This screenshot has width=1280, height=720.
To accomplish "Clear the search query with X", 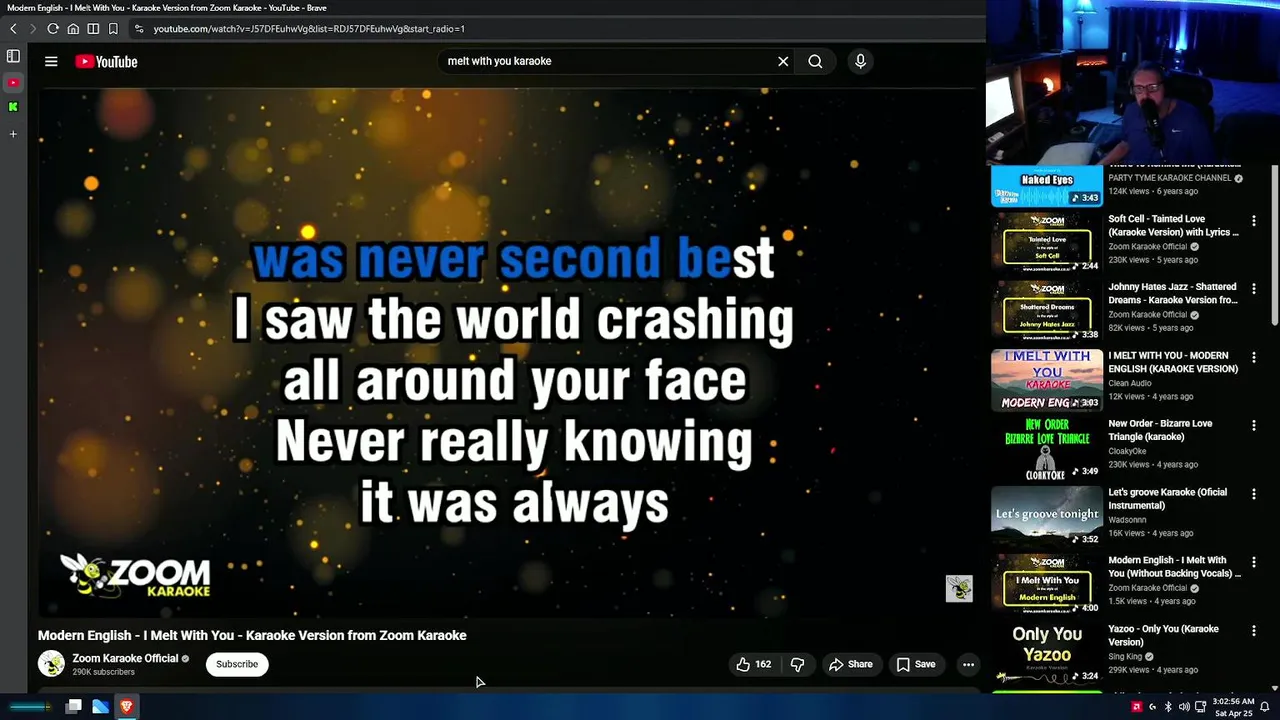I will click(783, 61).
